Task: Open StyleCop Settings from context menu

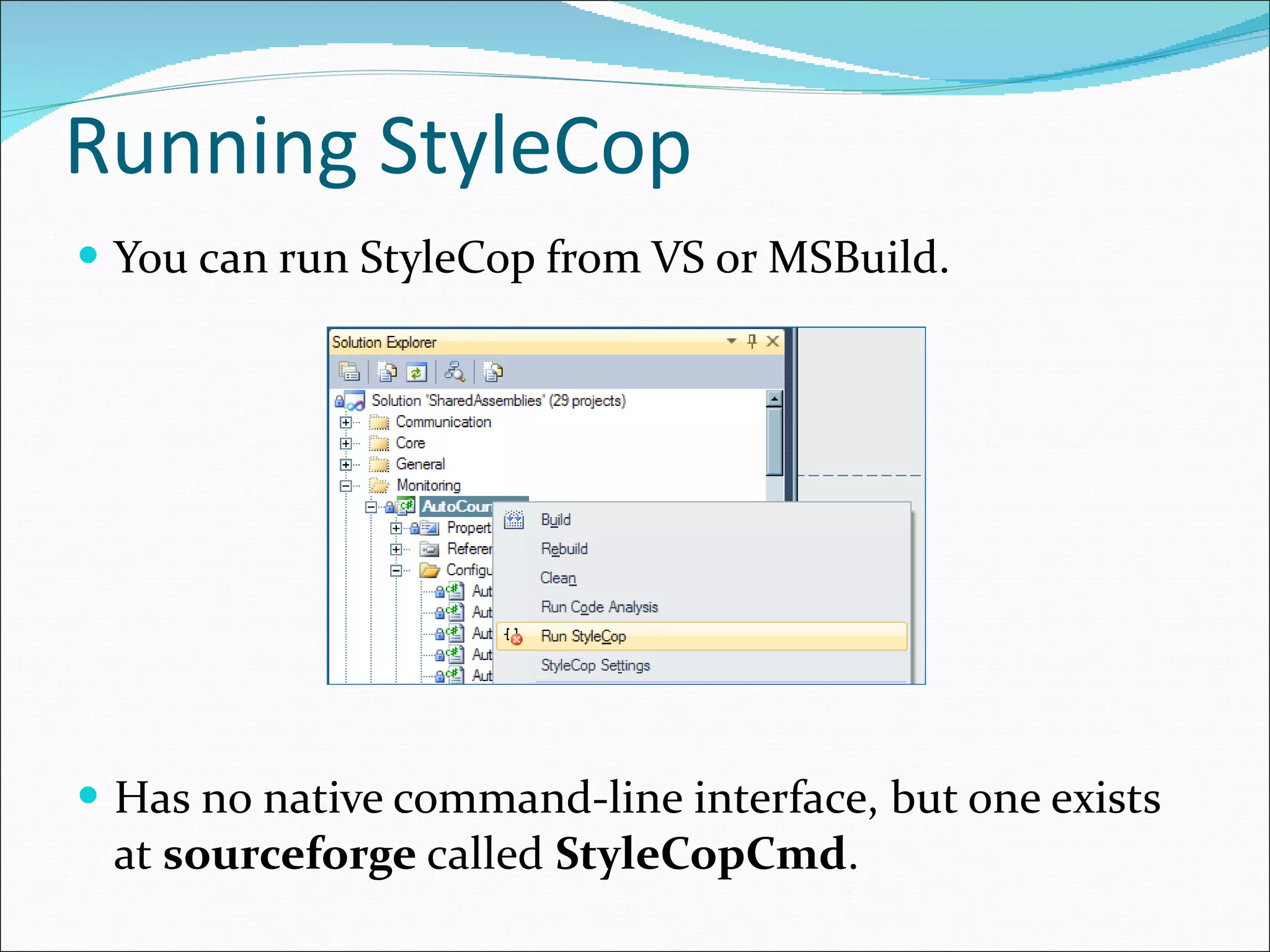Action: (702, 666)
